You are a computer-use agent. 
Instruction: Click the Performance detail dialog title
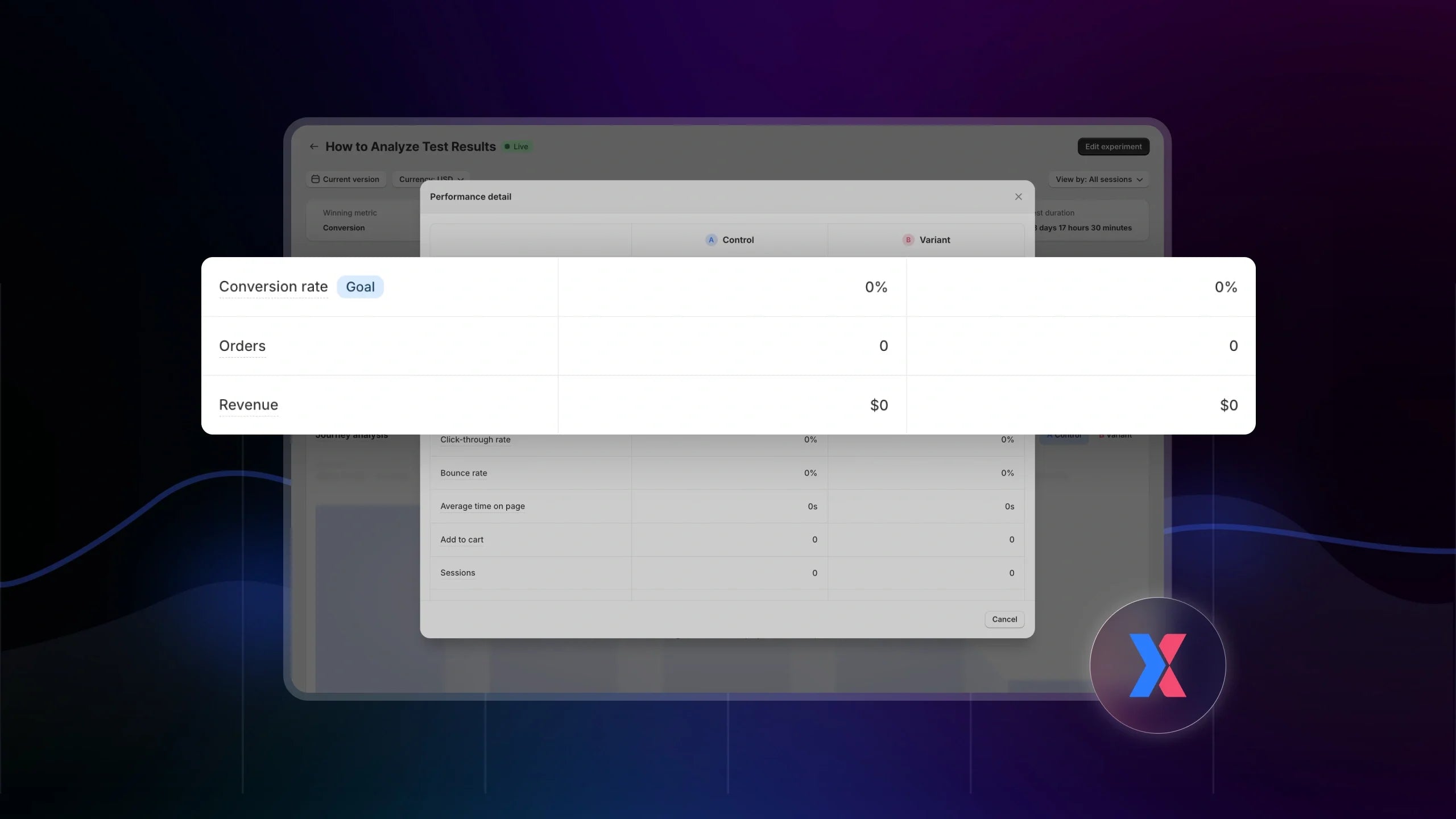(470, 197)
